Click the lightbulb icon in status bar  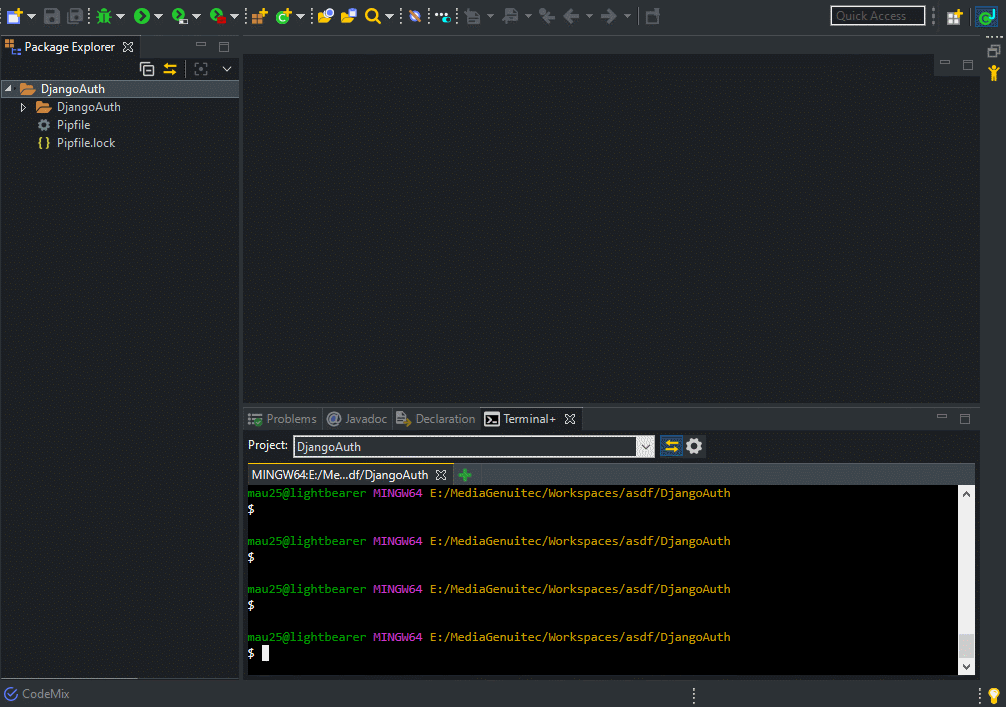pyautogui.click(x=993, y=695)
